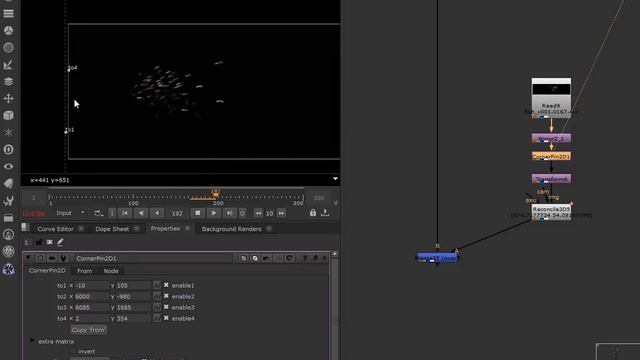Open the Other nodes folder icon
This screenshot has height=360, width=640.
tap(8, 218)
